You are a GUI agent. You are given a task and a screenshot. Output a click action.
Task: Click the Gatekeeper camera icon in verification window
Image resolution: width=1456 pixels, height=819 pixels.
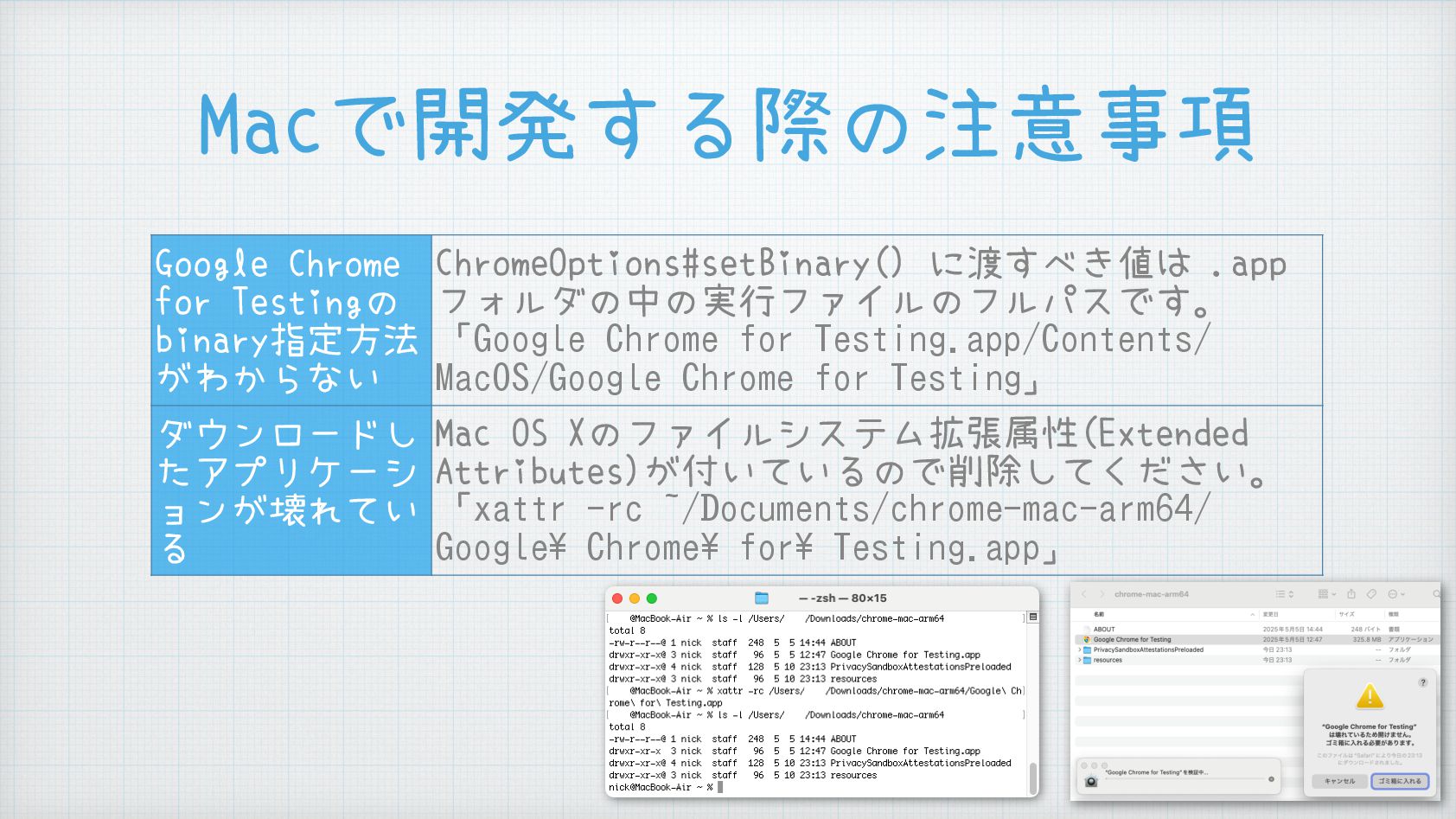(x=1091, y=781)
